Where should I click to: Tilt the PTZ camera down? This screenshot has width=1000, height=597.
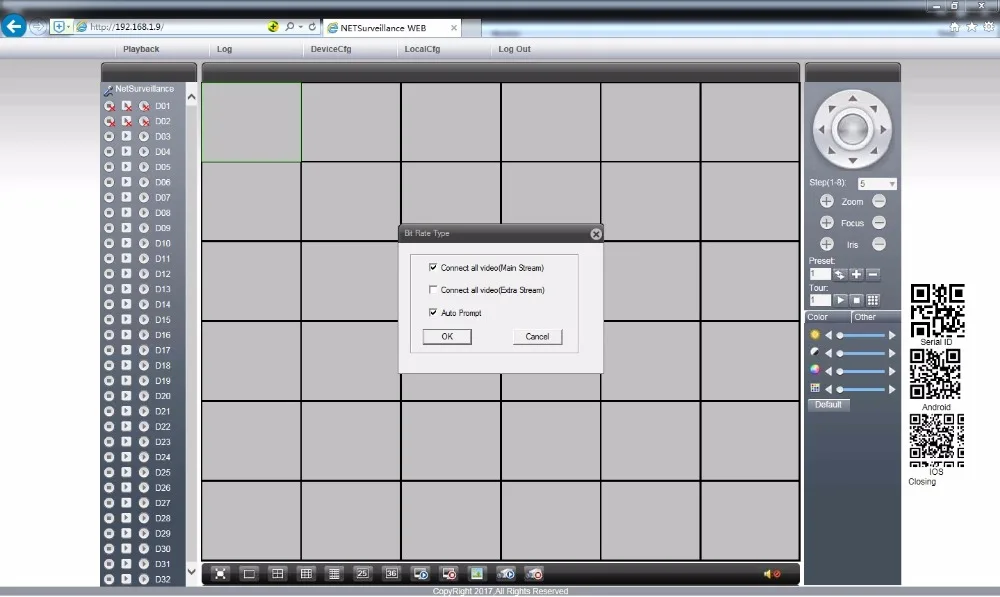click(852, 161)
